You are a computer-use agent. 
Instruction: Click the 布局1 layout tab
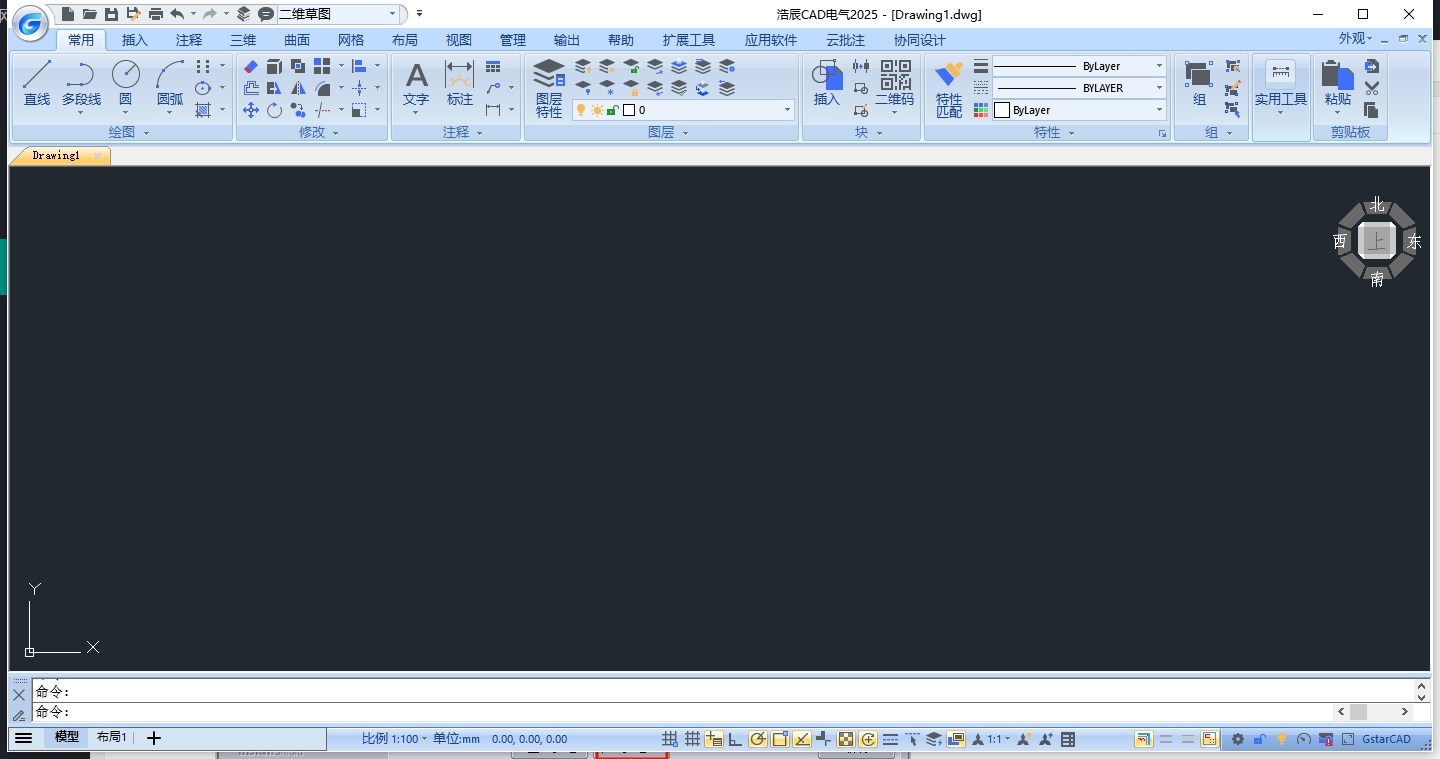(111, 738)
